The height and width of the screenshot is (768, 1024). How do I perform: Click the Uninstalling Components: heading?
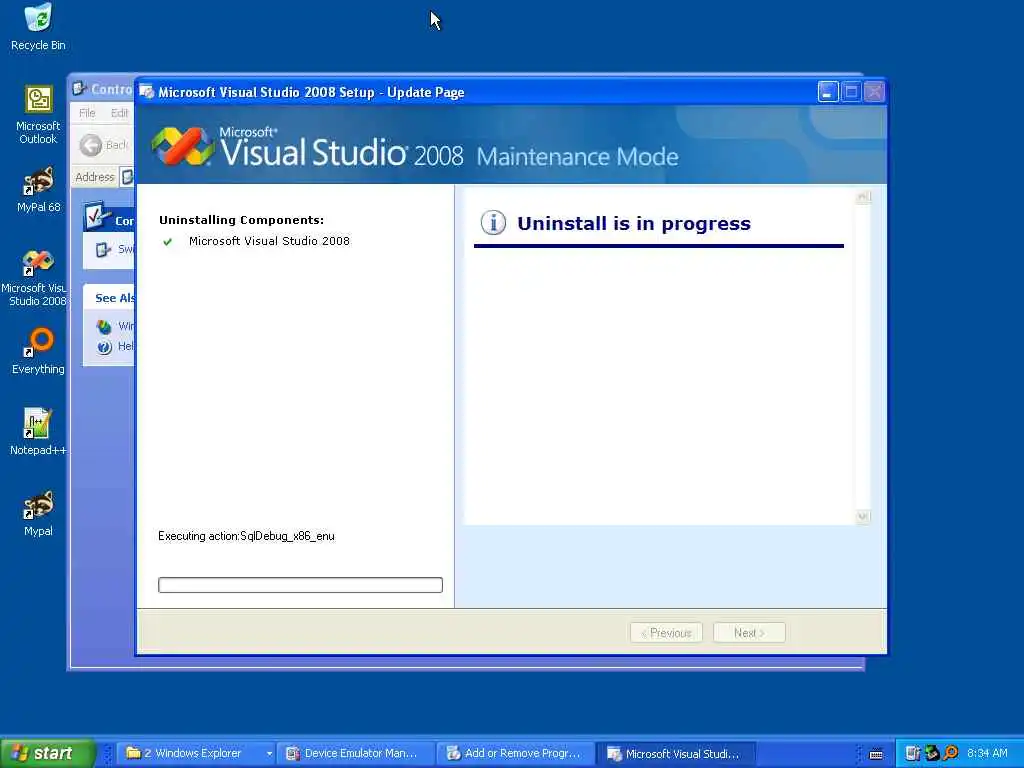[x=242, y=220]
